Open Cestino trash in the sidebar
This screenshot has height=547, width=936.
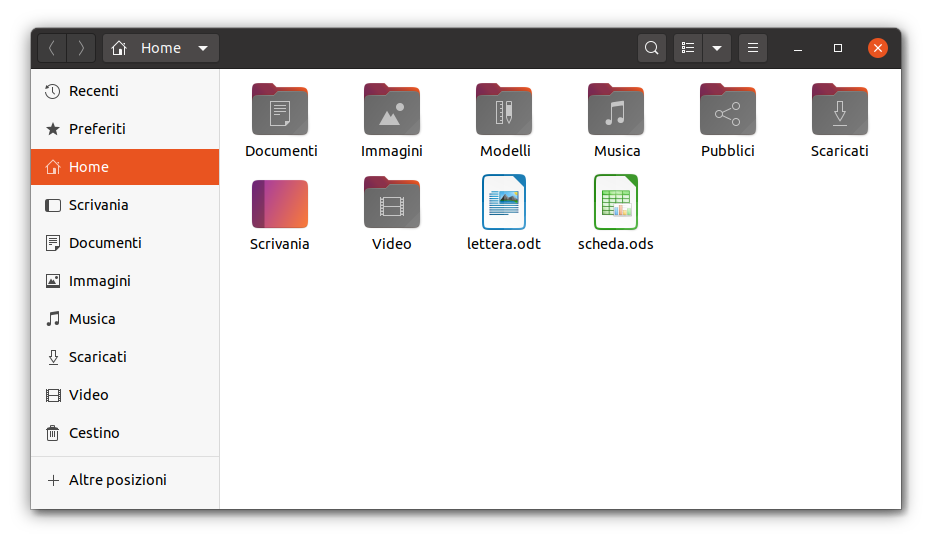tap(94, 433)
